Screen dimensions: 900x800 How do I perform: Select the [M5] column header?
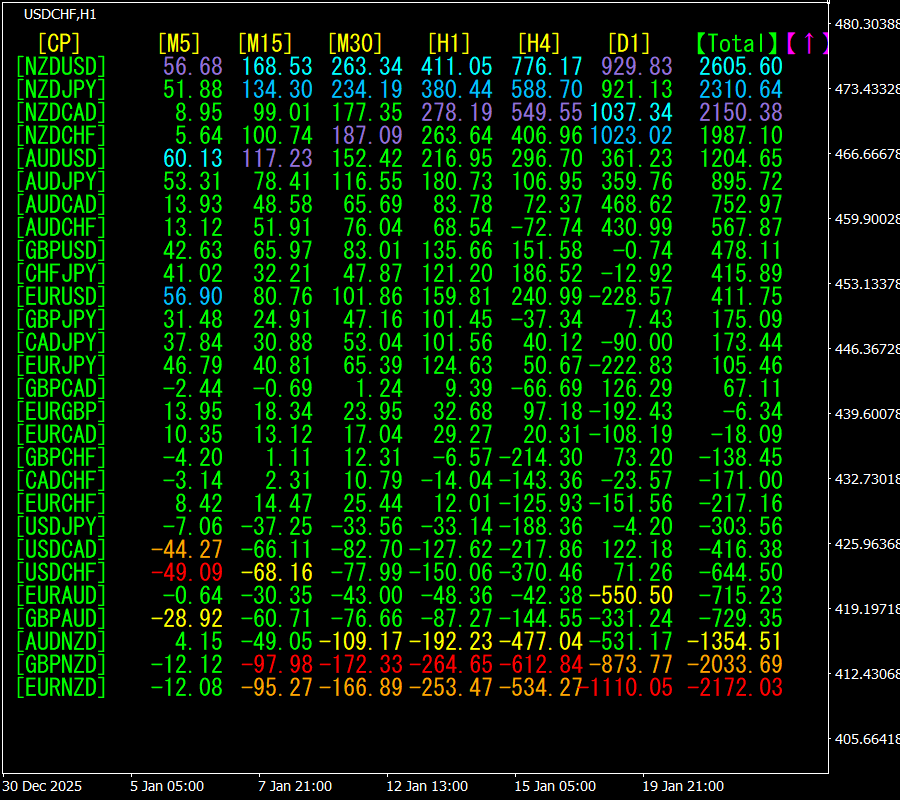pyautogui.click(x=179, y=44)
